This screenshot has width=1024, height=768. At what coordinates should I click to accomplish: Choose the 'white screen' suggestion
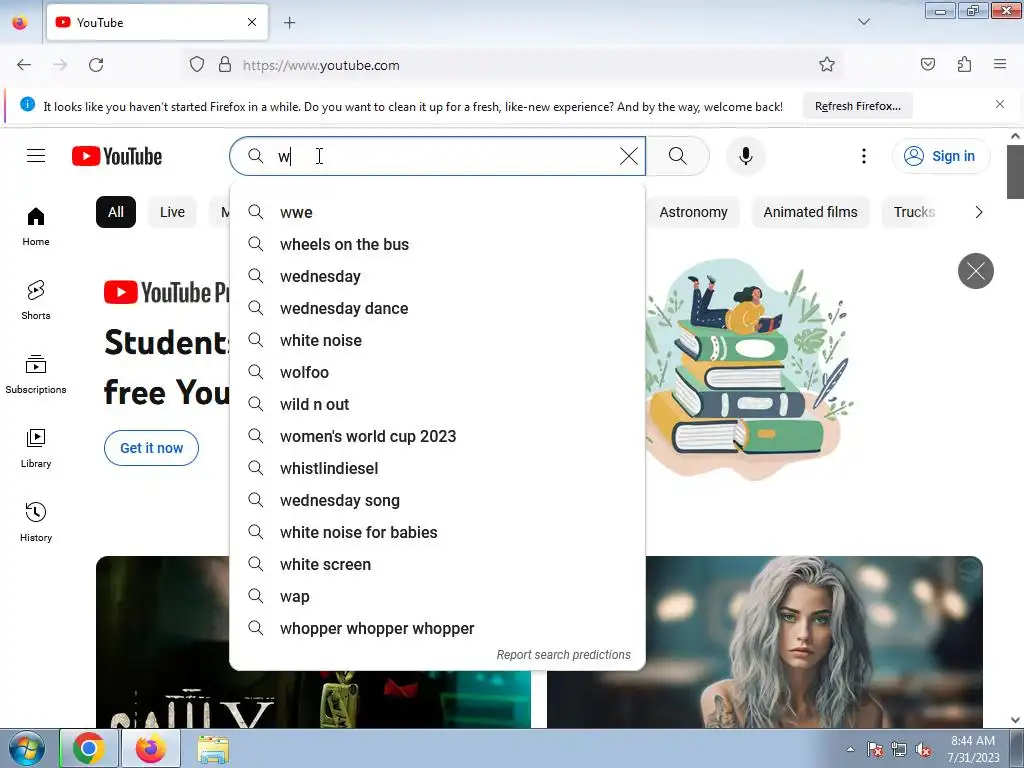pyautogui.click(x=438, y=564)
